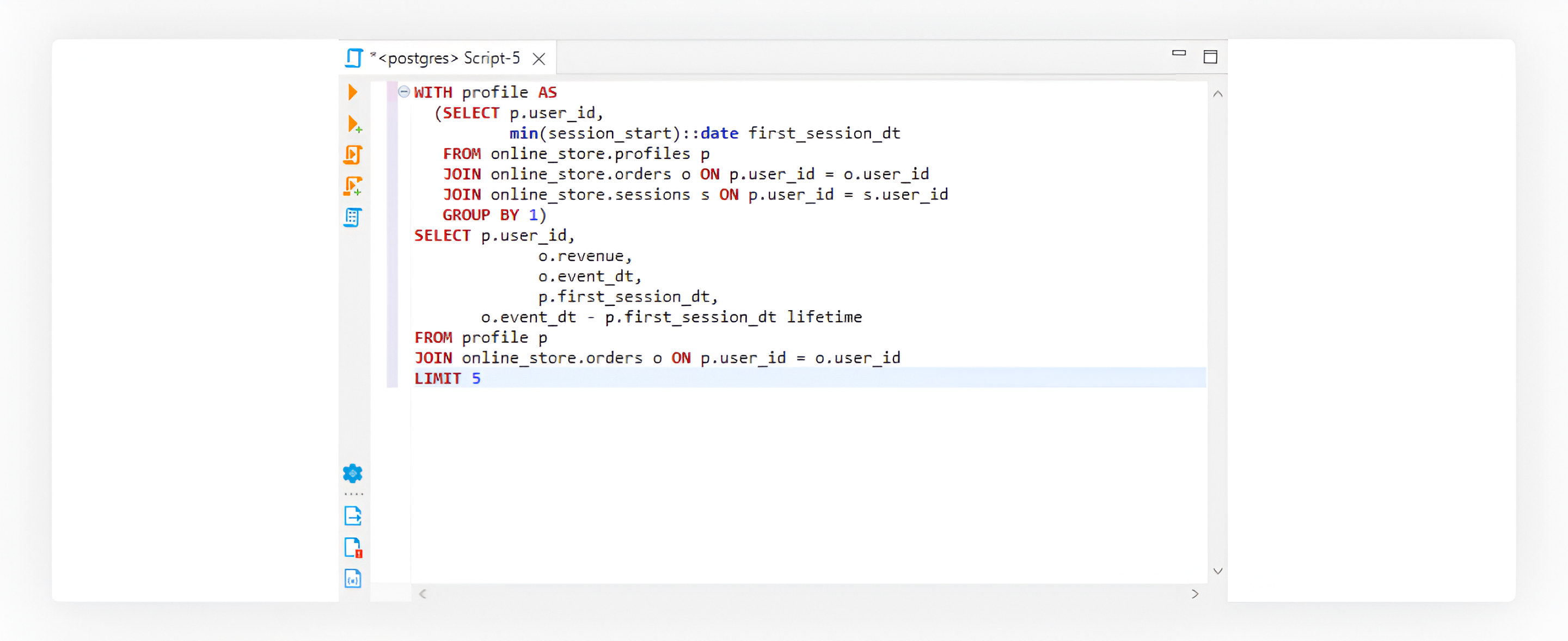Click the 'date' cast keyword
Screen dimensions: 1568x641
[719, 133]
